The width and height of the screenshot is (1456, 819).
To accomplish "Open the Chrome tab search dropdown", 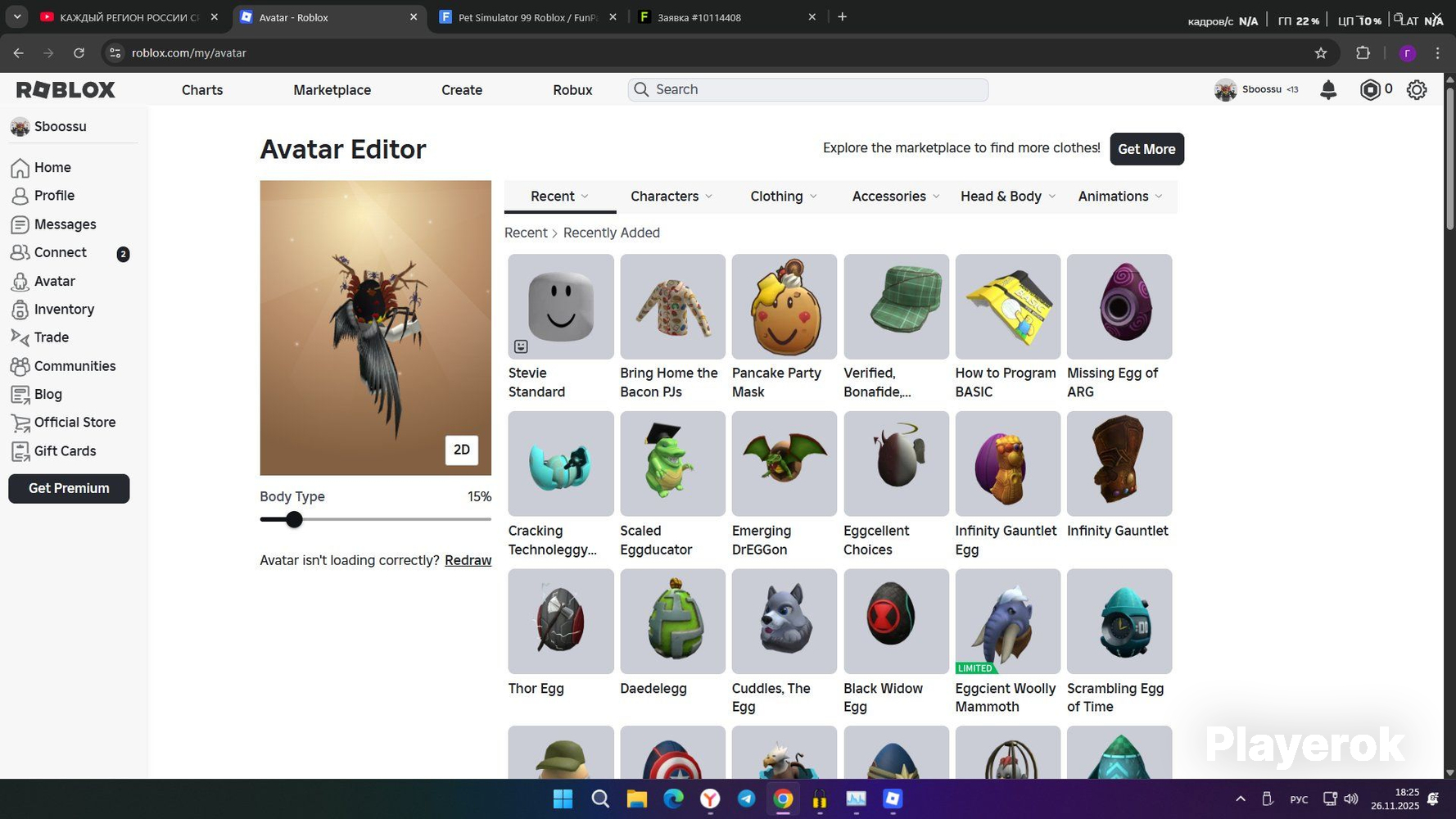I will [x=16, y=16].
